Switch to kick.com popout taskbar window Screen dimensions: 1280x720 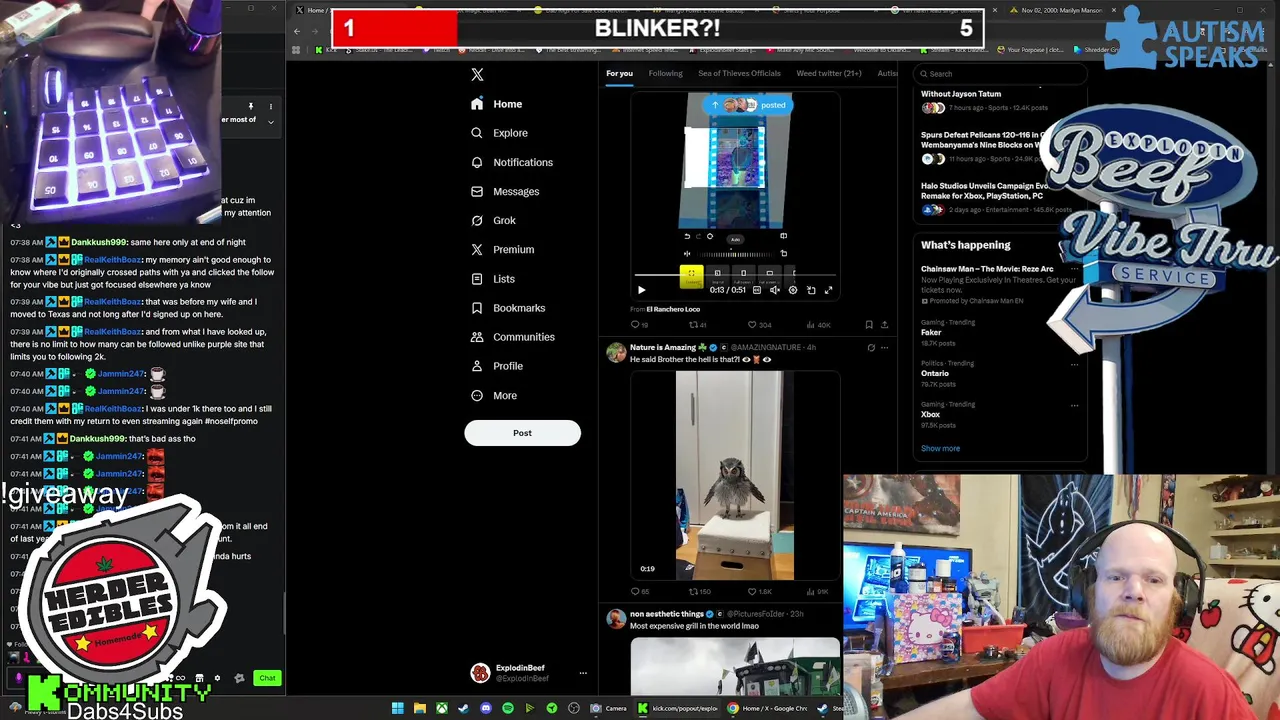click(x=678, y=708)
